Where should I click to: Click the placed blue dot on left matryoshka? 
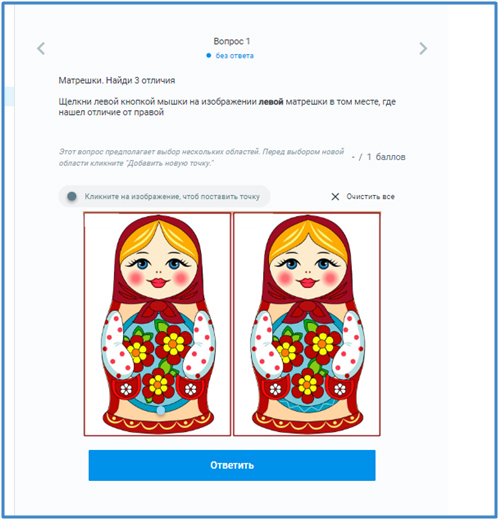pos(161,410)
